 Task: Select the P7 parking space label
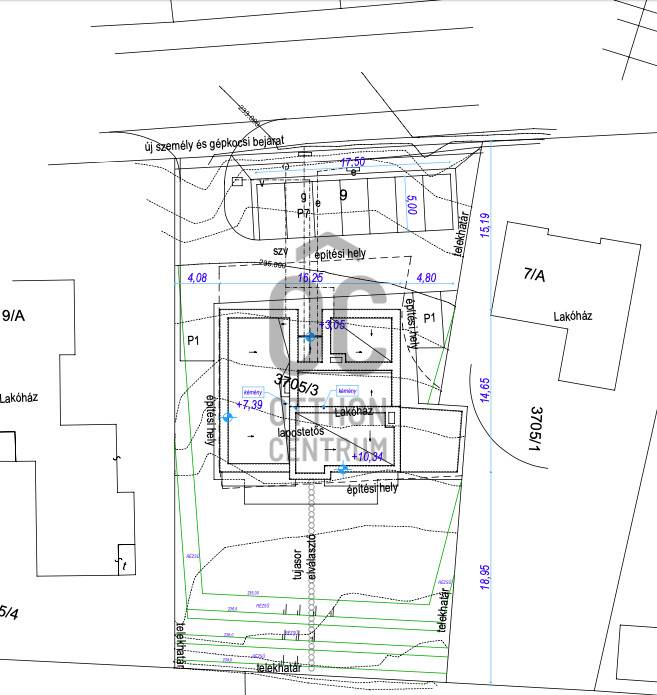(x=304, y=213)
